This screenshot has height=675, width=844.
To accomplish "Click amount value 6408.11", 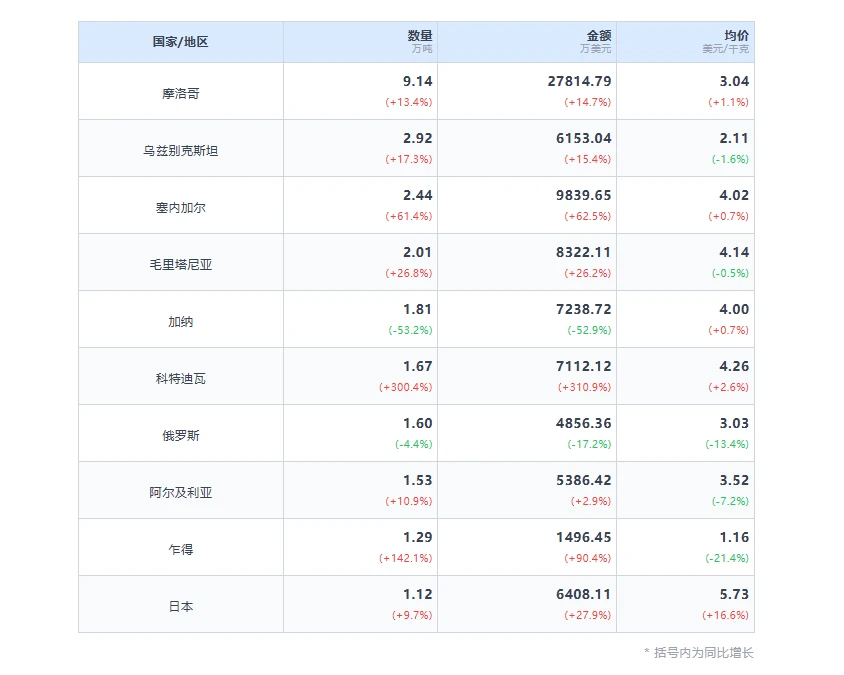I will tap(584, 595).
